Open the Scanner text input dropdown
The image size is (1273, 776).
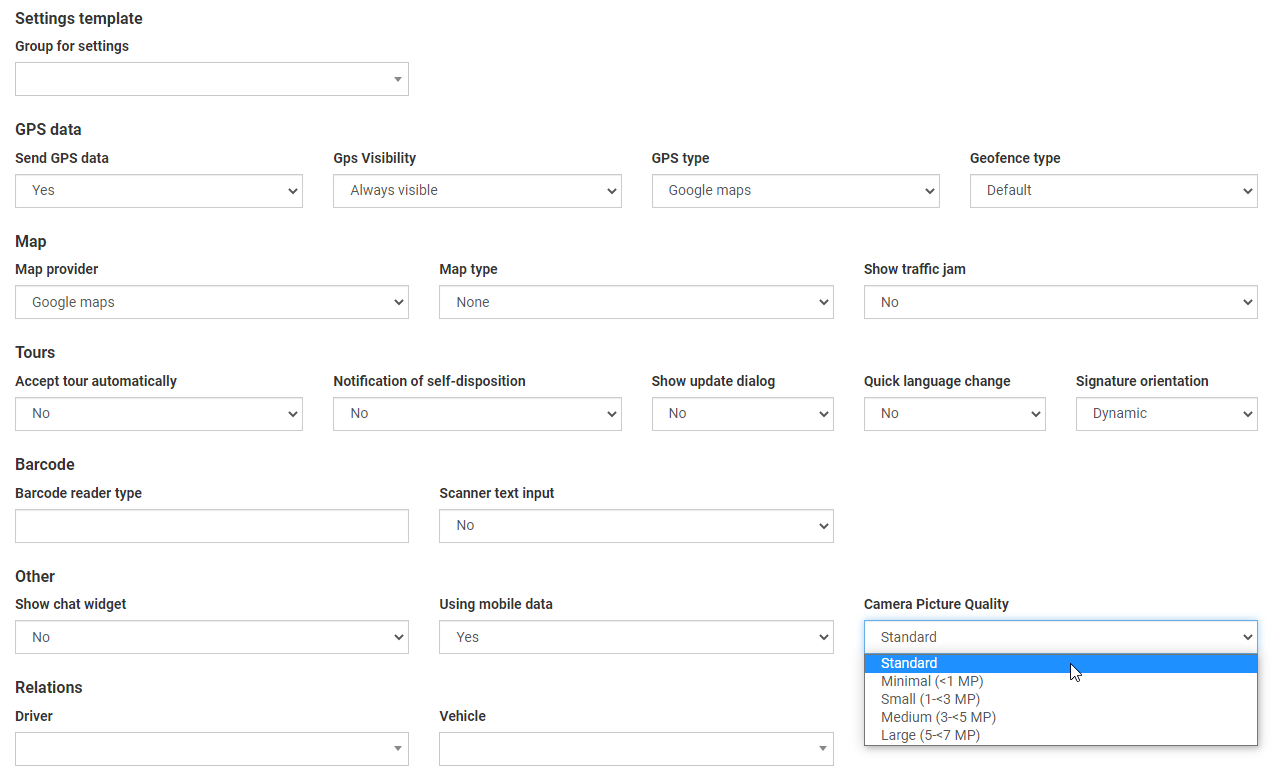(x=635, y=526)
